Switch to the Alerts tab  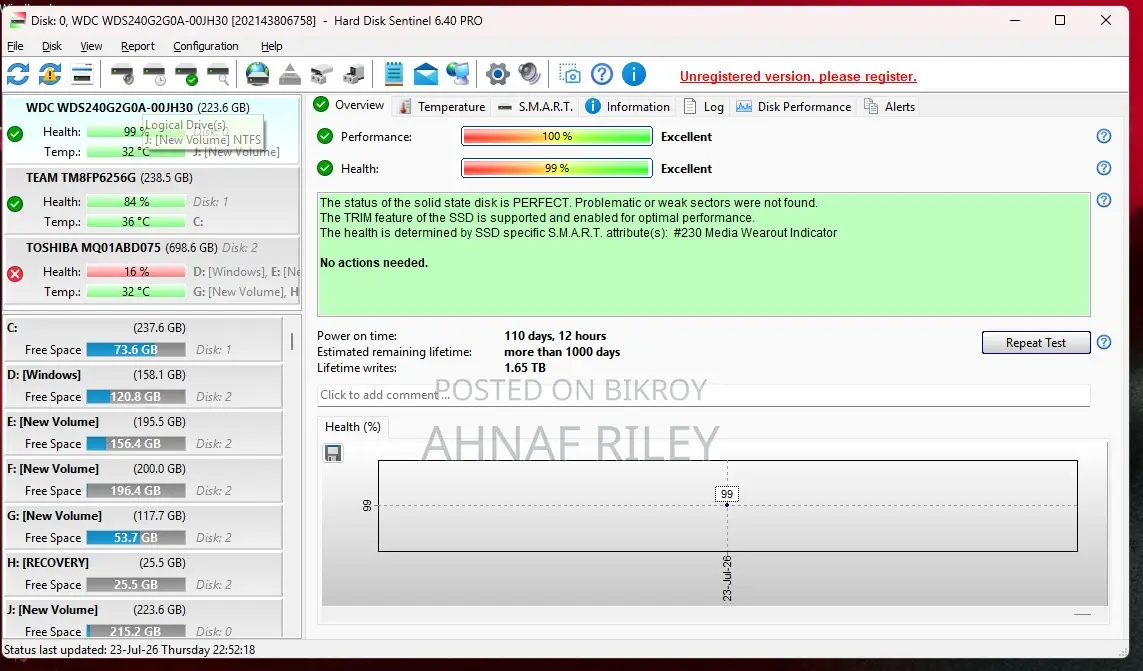[889, 106]
